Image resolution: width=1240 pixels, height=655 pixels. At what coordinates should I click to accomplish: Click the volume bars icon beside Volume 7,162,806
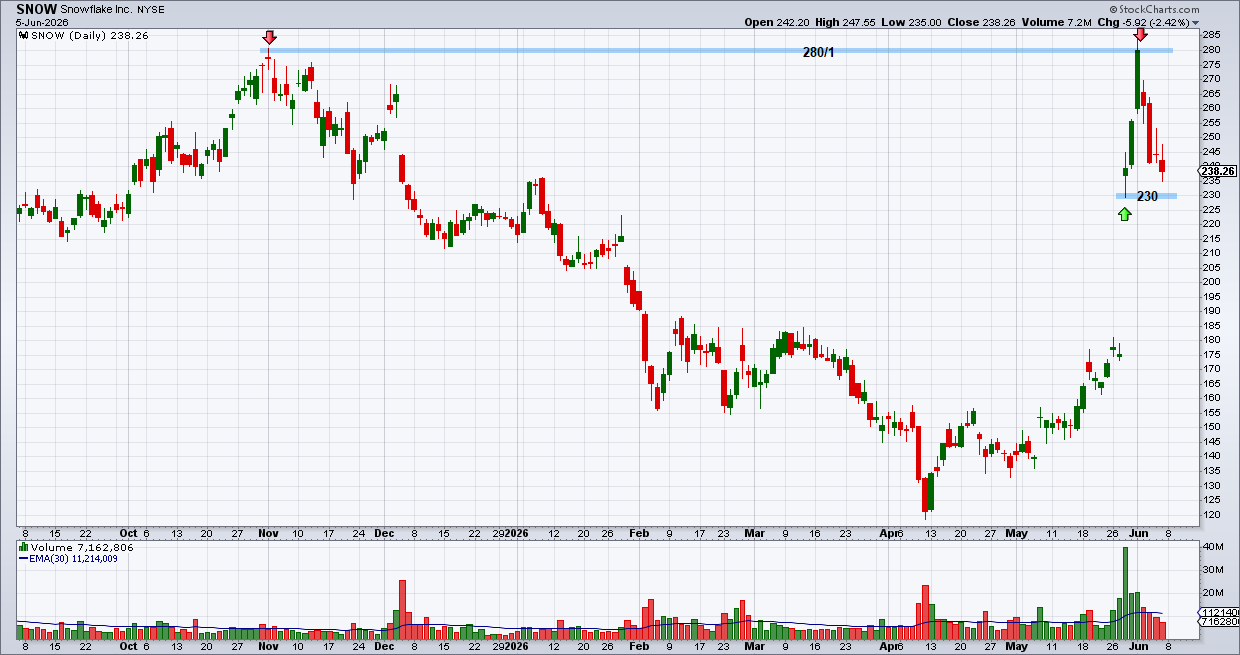point(24,547)
